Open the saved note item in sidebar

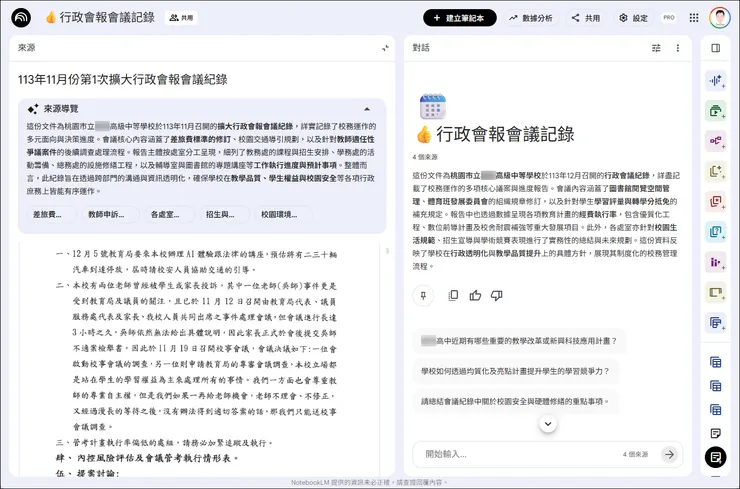715,433
